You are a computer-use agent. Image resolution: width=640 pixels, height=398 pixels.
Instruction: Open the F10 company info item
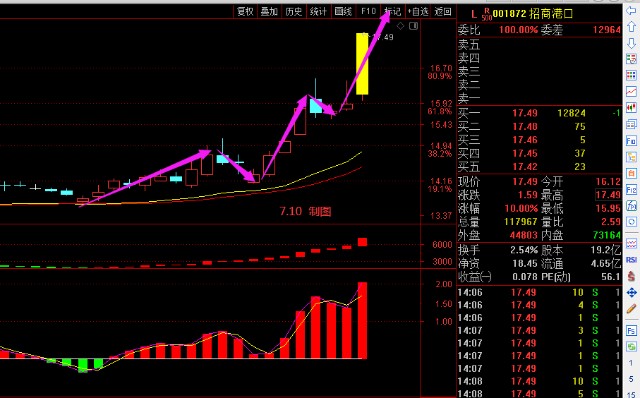pyautogui.click(x=368, y=11)
